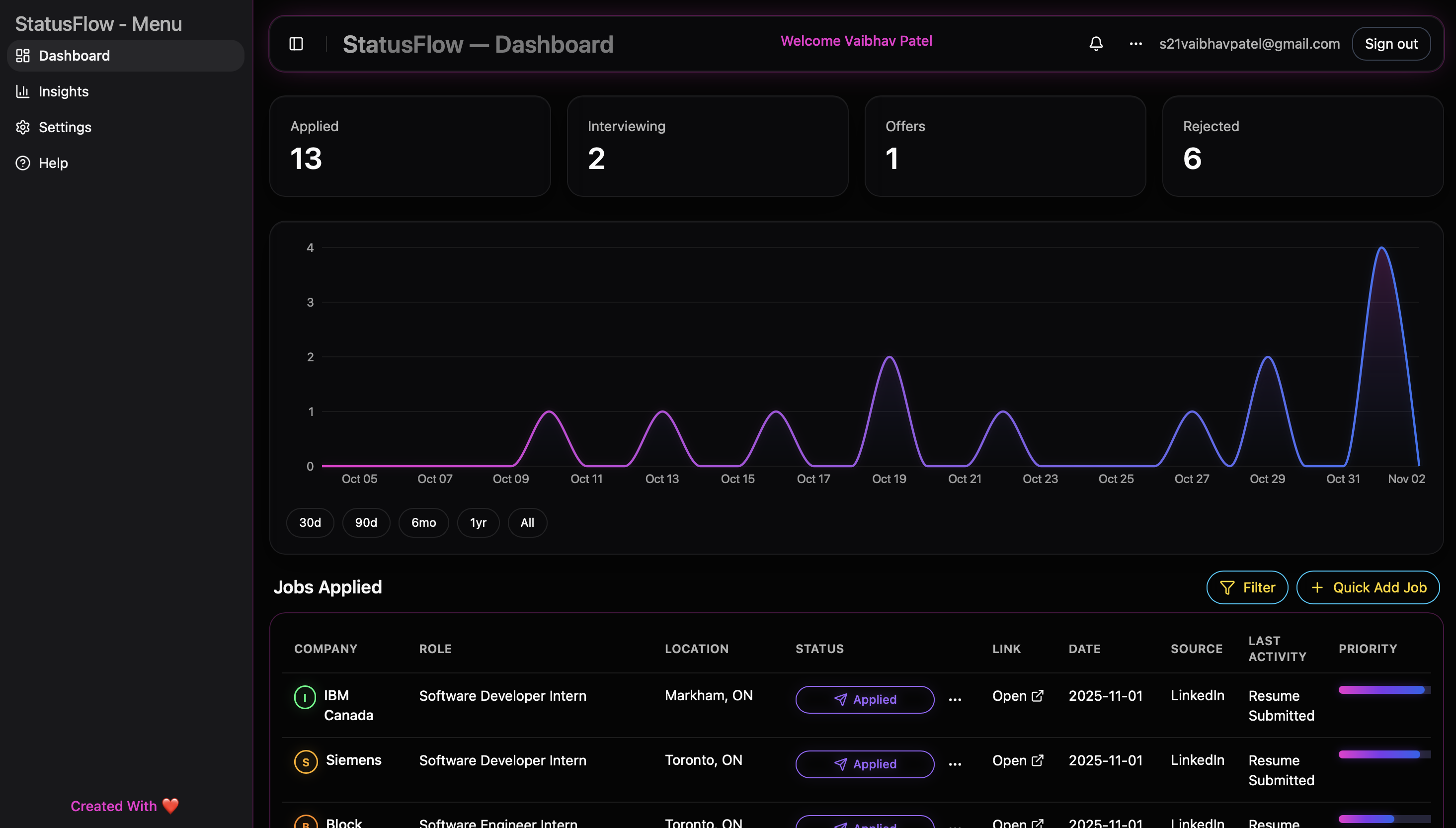Open the Dashboard grid icon in sidebar

point(23,55)
